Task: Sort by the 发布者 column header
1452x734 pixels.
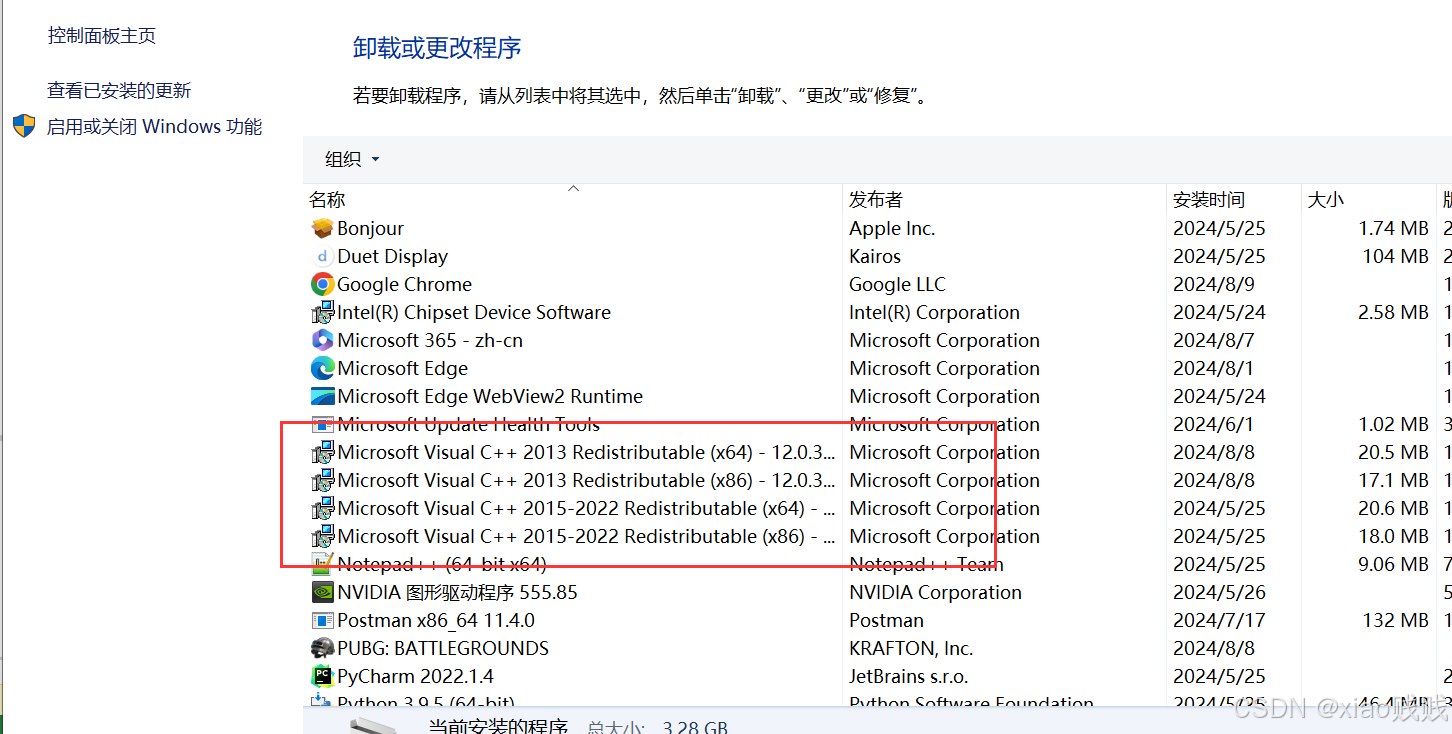Action: (x=875, y=200)
